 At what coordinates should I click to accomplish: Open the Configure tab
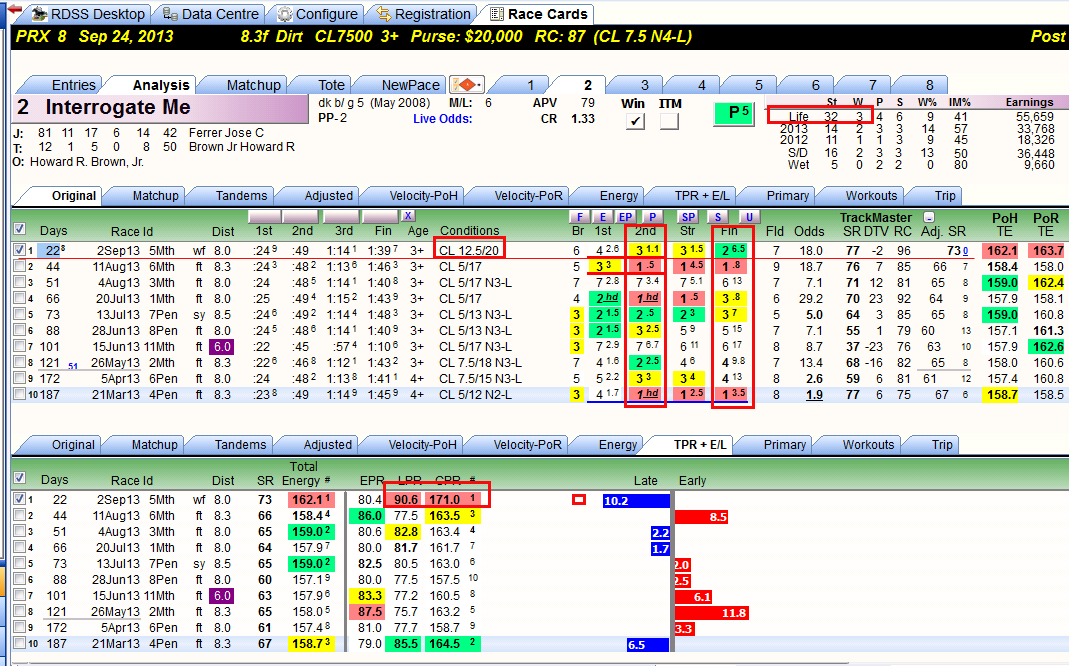coord(317,14)
